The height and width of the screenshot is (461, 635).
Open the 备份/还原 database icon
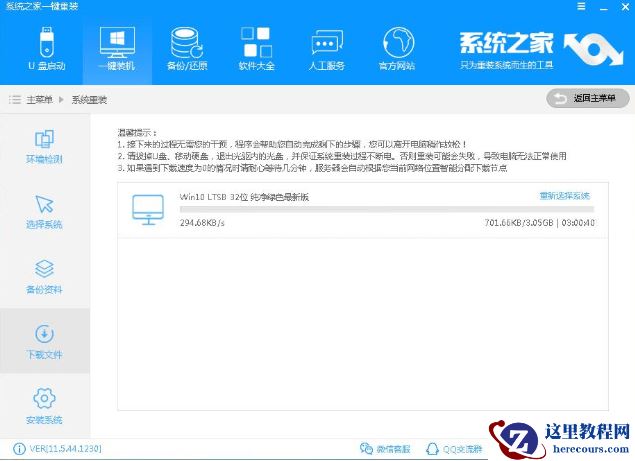(186, 43)
